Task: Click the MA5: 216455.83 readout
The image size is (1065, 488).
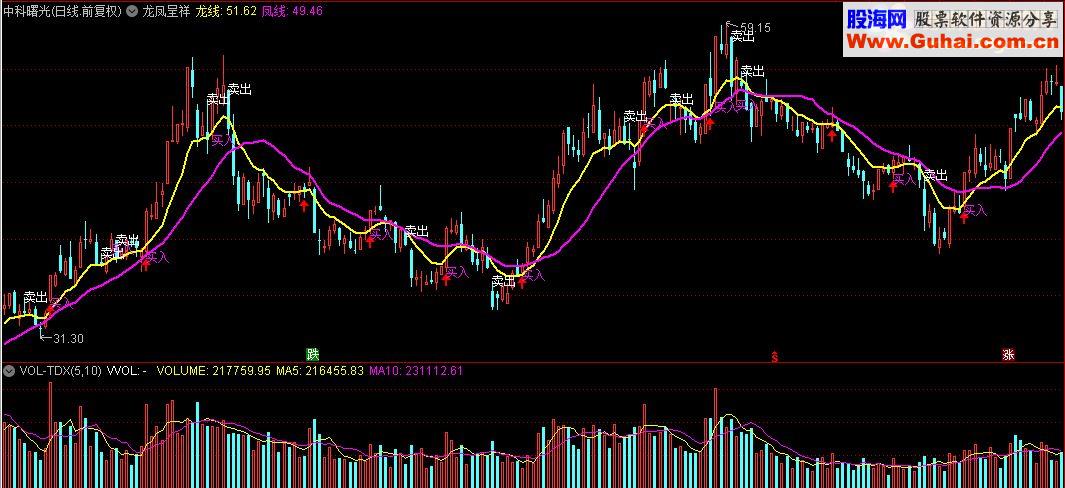Action: pos(320,371)
